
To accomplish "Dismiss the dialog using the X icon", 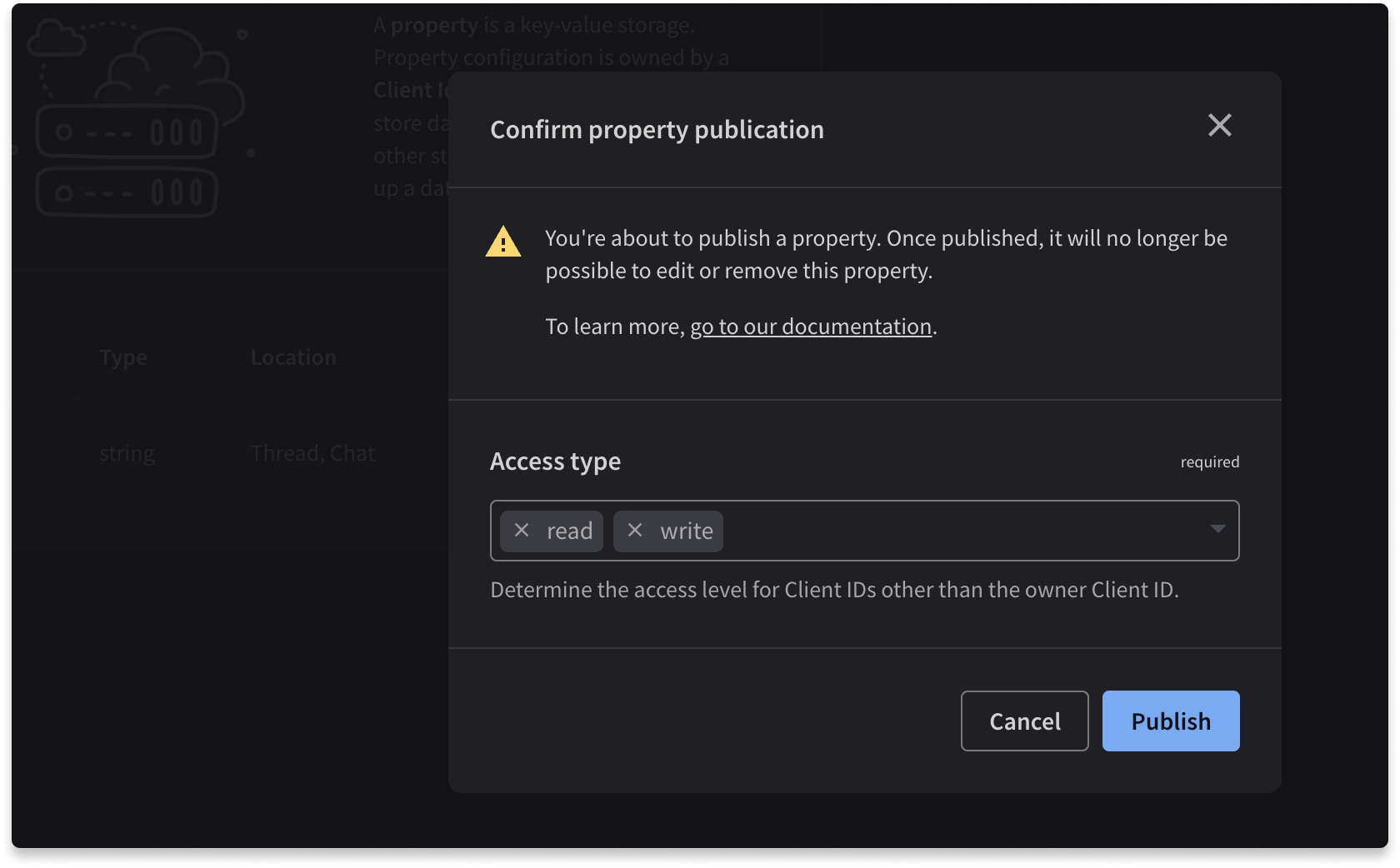I will 1219,126.
